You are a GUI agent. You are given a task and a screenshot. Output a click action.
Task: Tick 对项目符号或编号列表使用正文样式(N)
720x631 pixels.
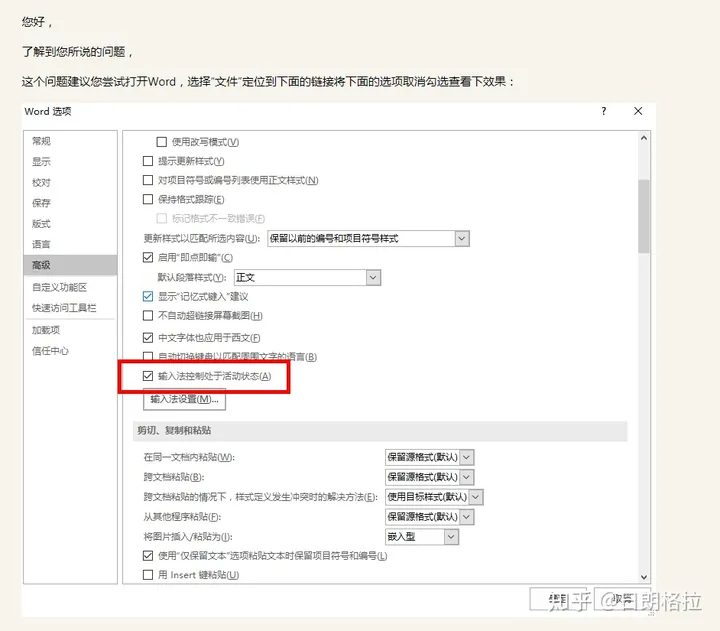[x=148, y=180]
